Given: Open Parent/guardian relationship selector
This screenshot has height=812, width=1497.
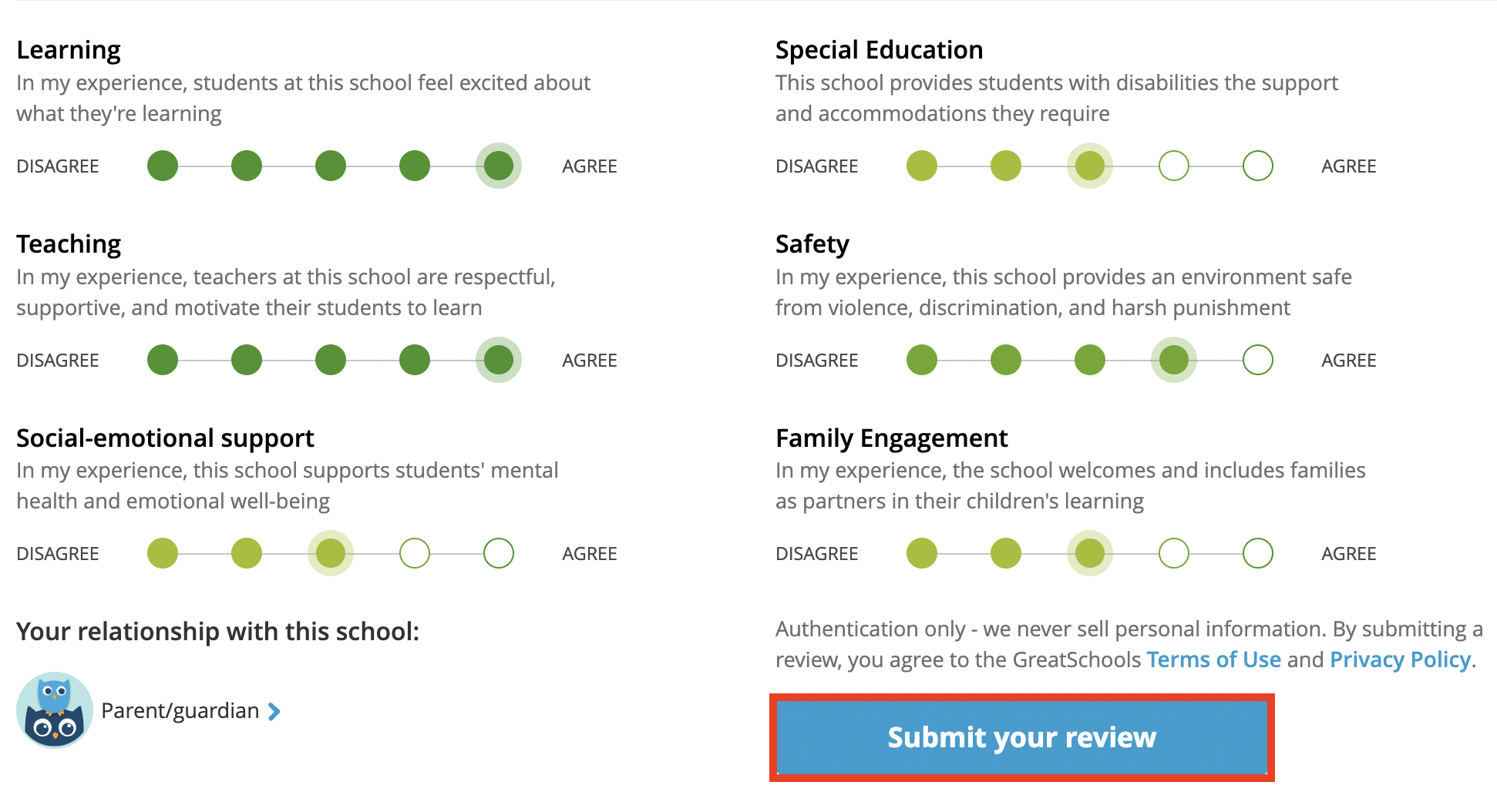Looking at the screenshot, I should [x=180, y=710].
